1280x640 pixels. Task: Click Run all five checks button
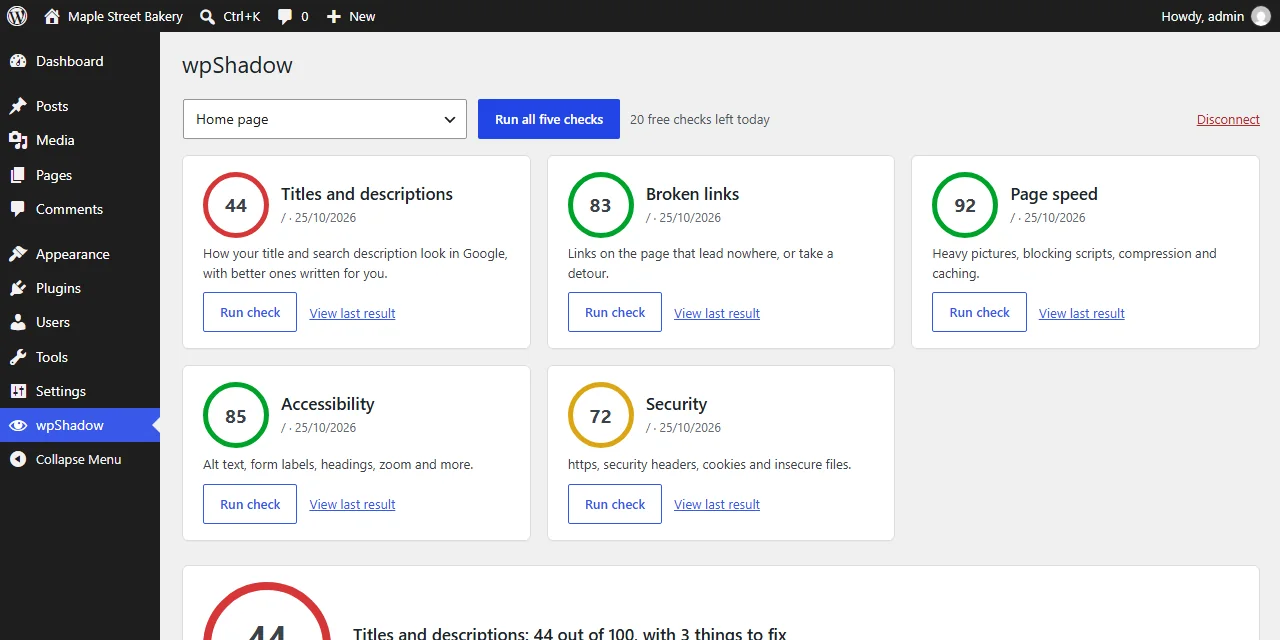[549, 119]
